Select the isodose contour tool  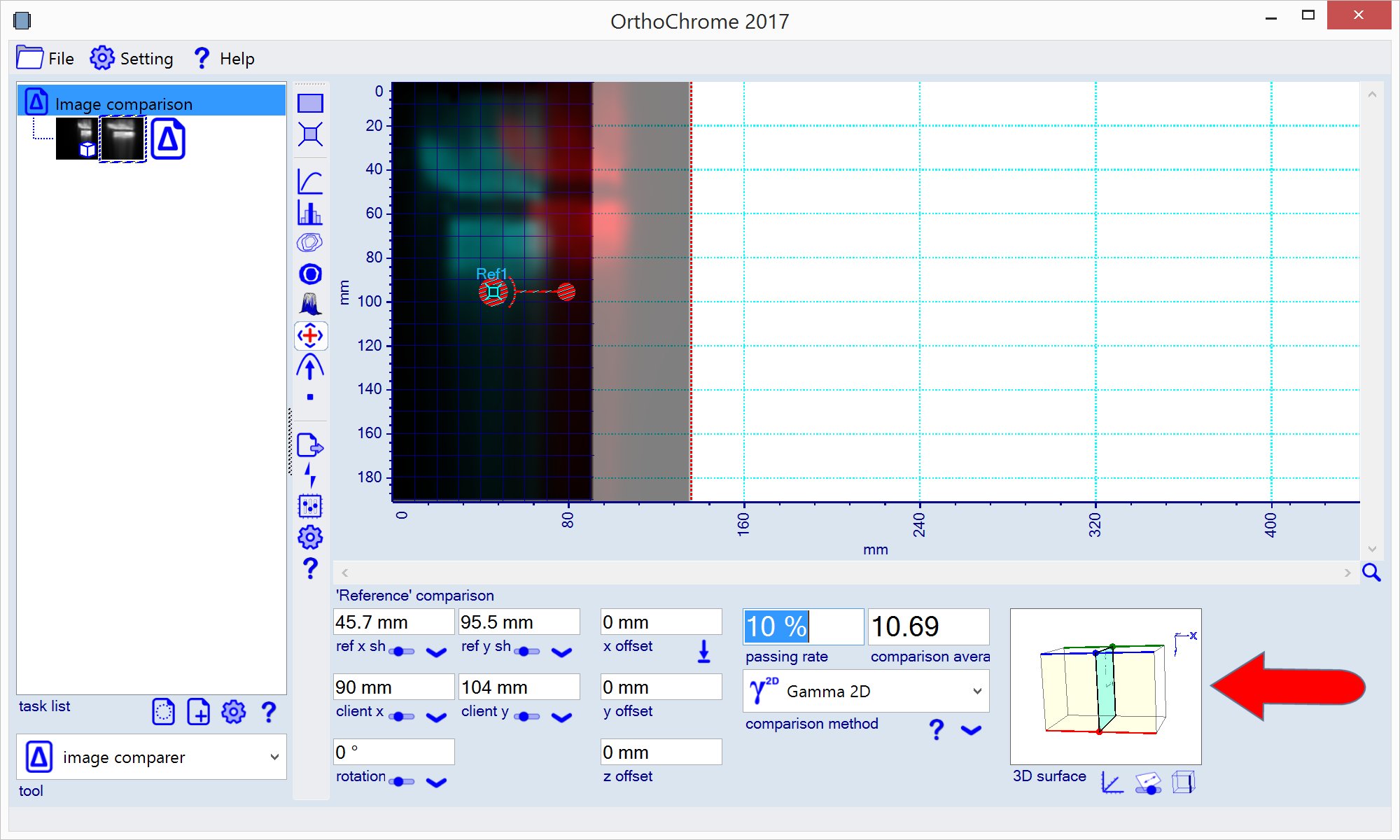tap(310, 243)
